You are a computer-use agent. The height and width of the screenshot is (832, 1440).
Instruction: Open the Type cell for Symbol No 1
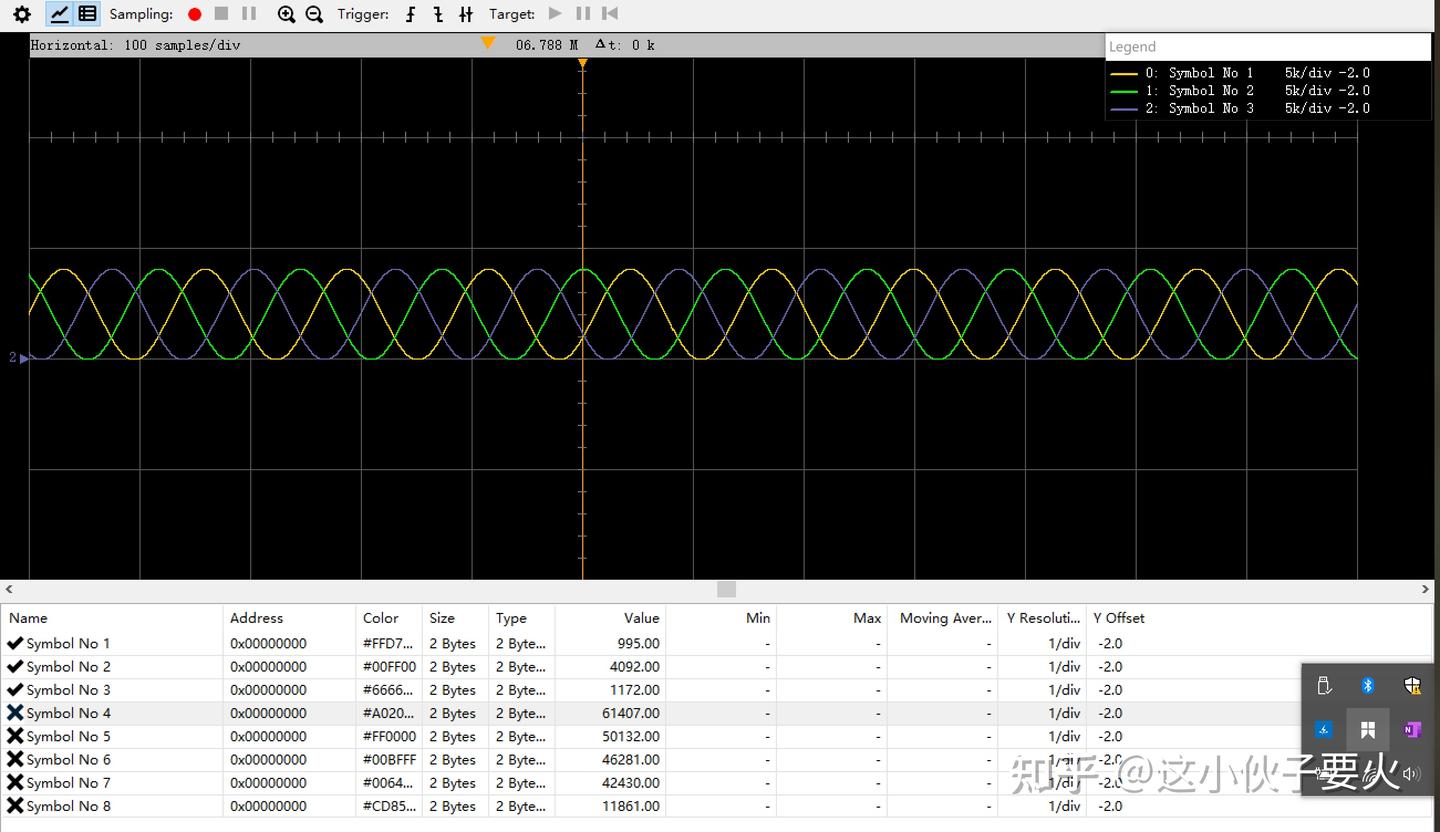521,644
